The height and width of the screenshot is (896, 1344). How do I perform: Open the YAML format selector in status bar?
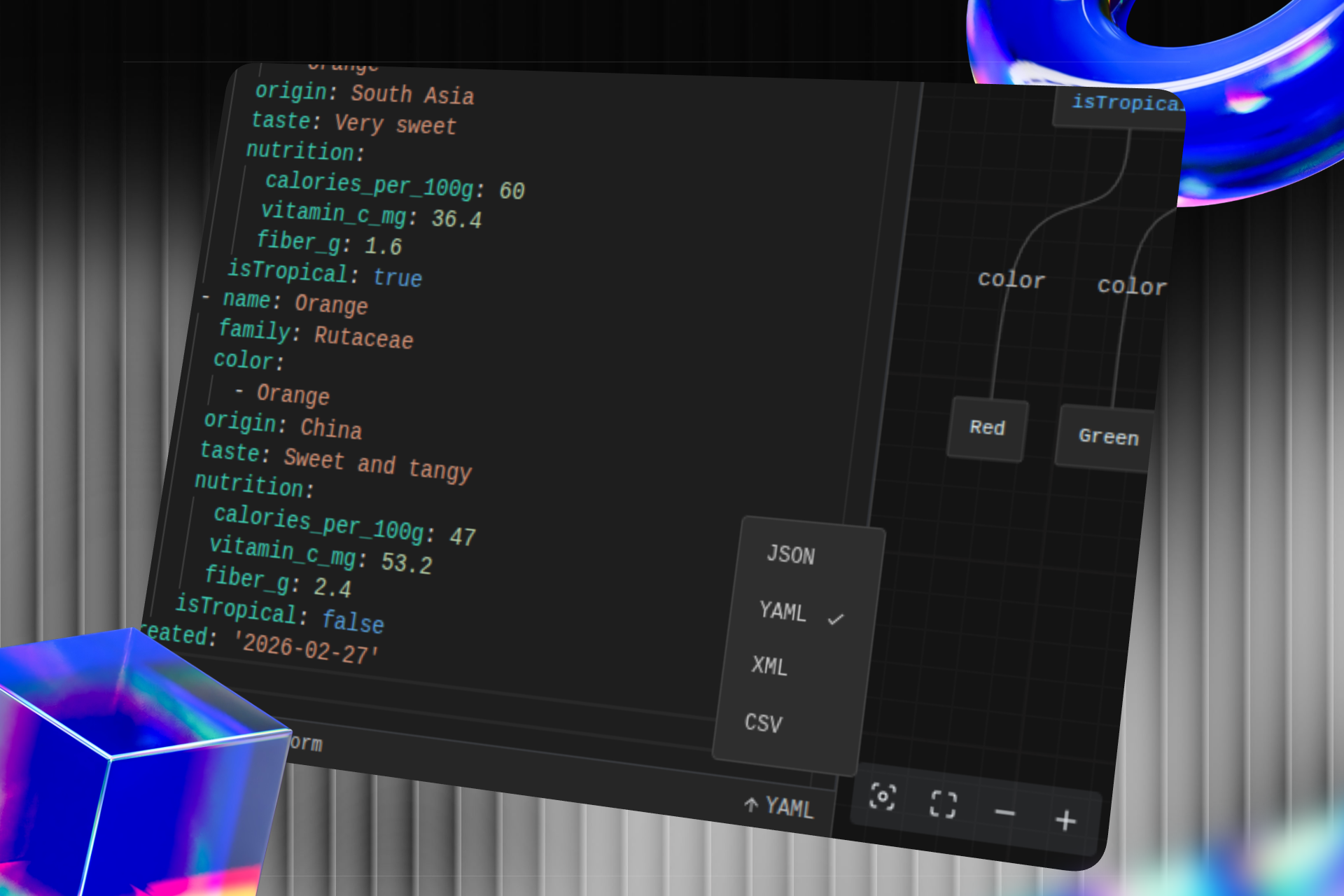pyautogui.click(x=789, y=807)
